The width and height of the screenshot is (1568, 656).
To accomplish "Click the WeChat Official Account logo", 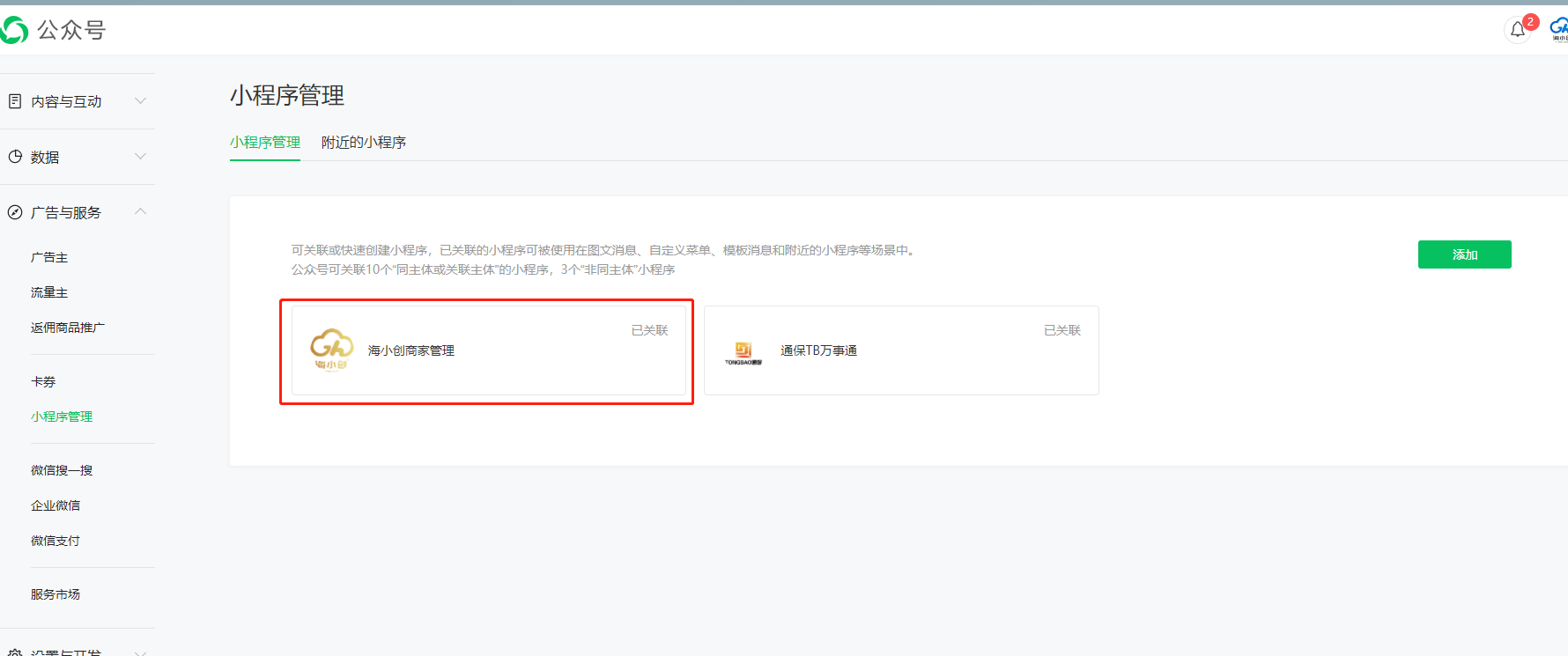I will point(15,30).
